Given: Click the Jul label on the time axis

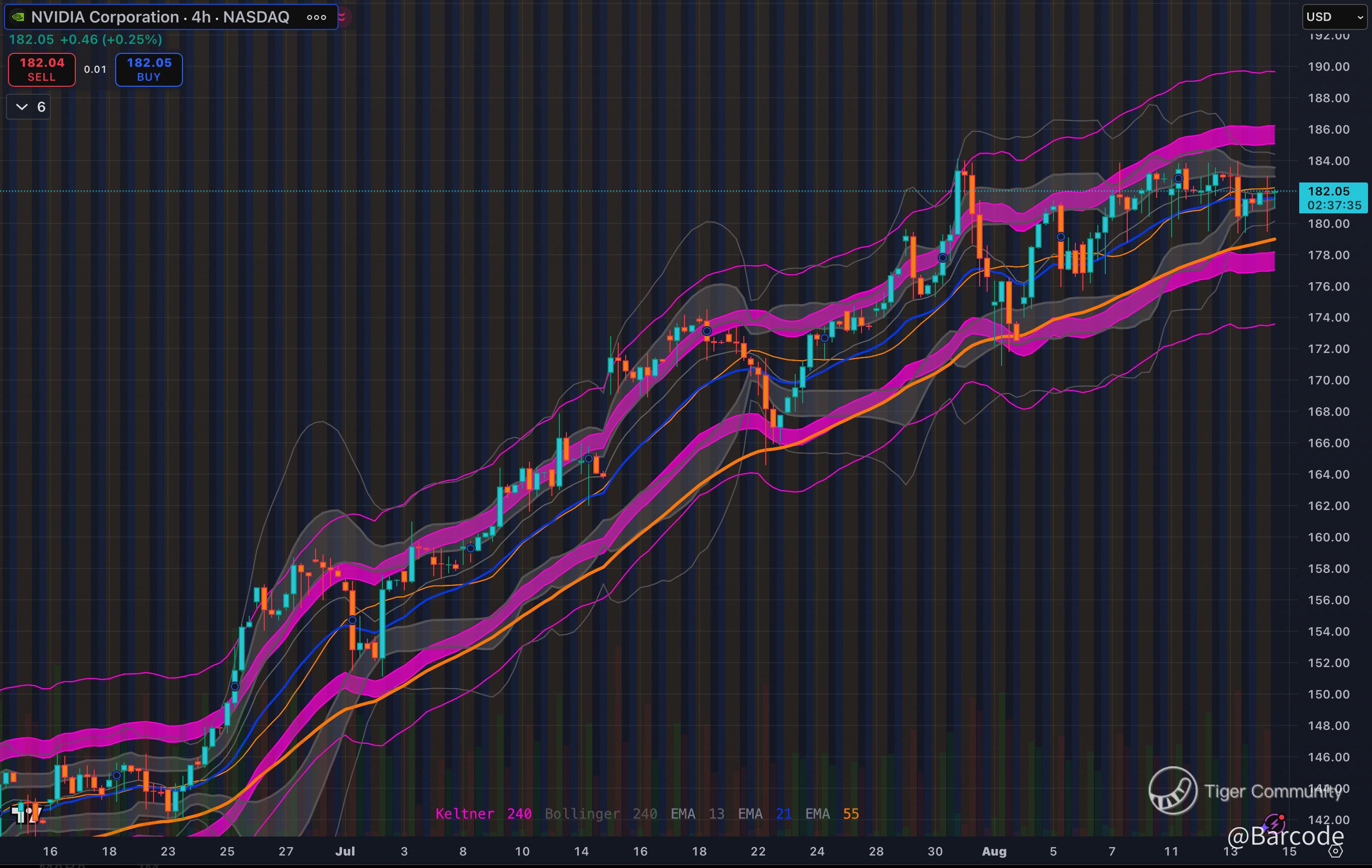Looking at the screenshot, I should [x=344, y=852].
